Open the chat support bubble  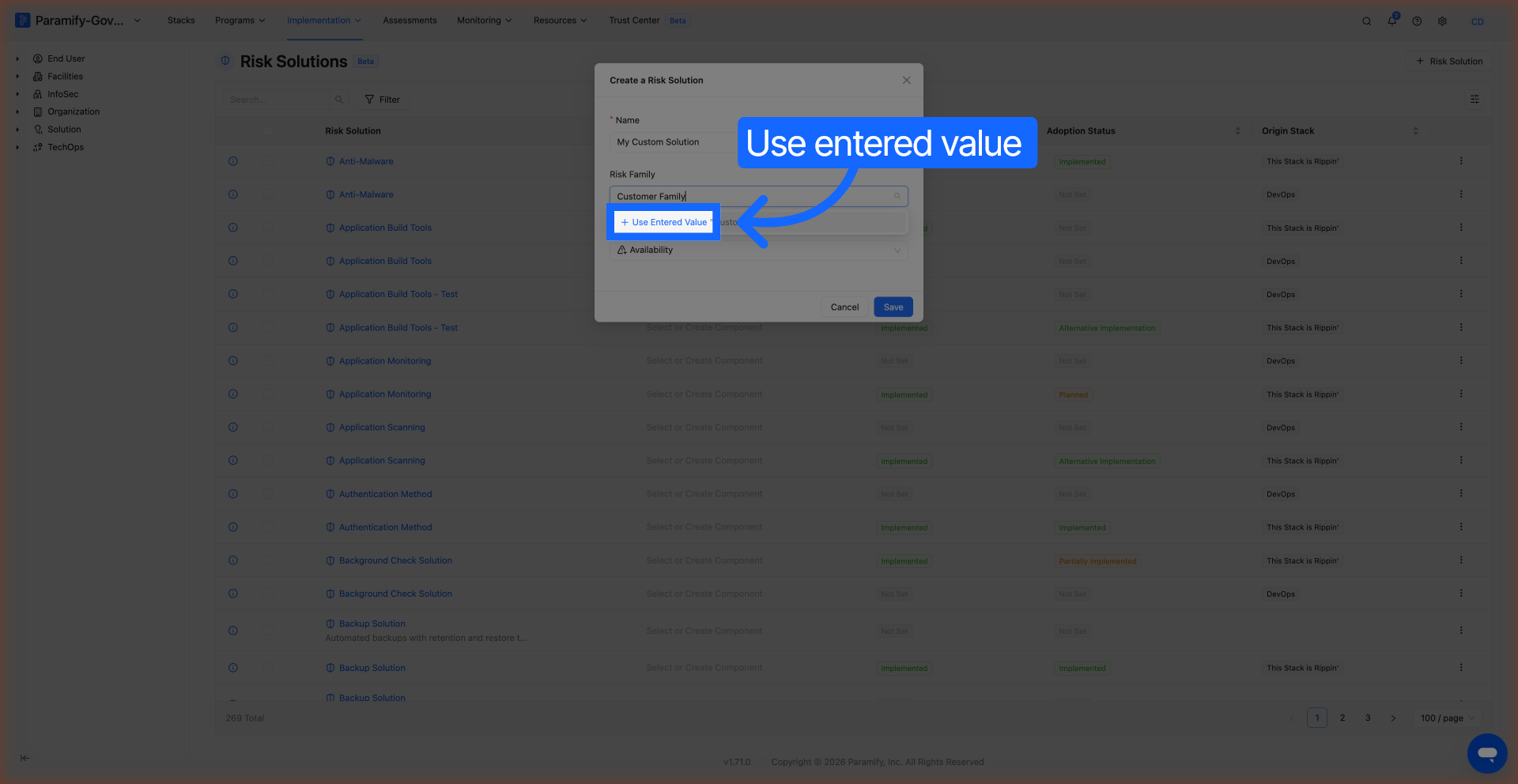pos(1487,753)
